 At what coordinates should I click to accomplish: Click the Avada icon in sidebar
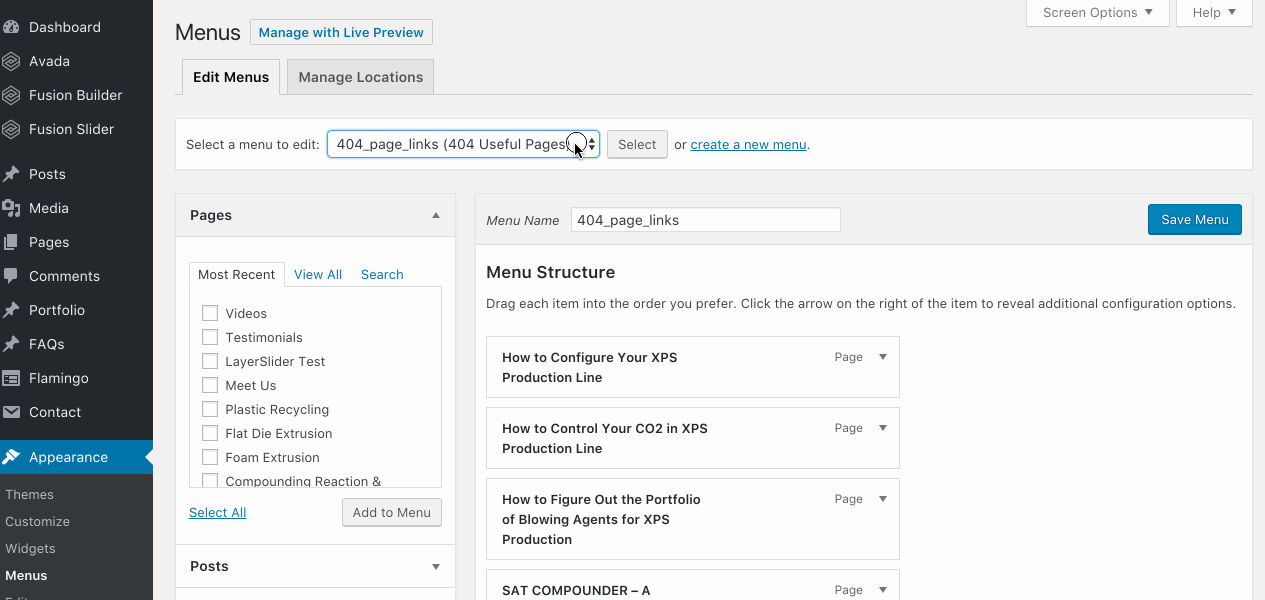click(11, 61)
